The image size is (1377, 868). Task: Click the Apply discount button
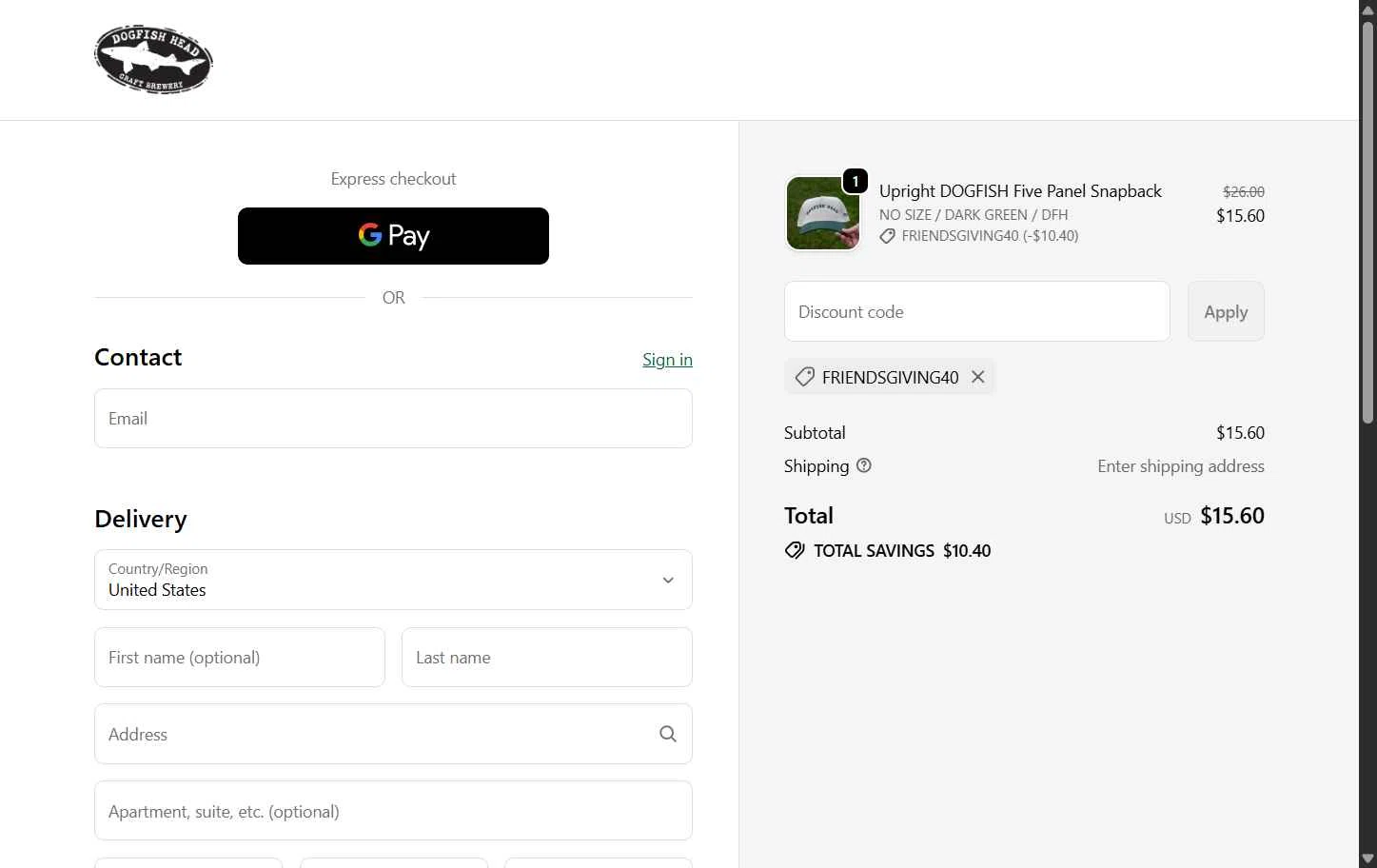1226,311
